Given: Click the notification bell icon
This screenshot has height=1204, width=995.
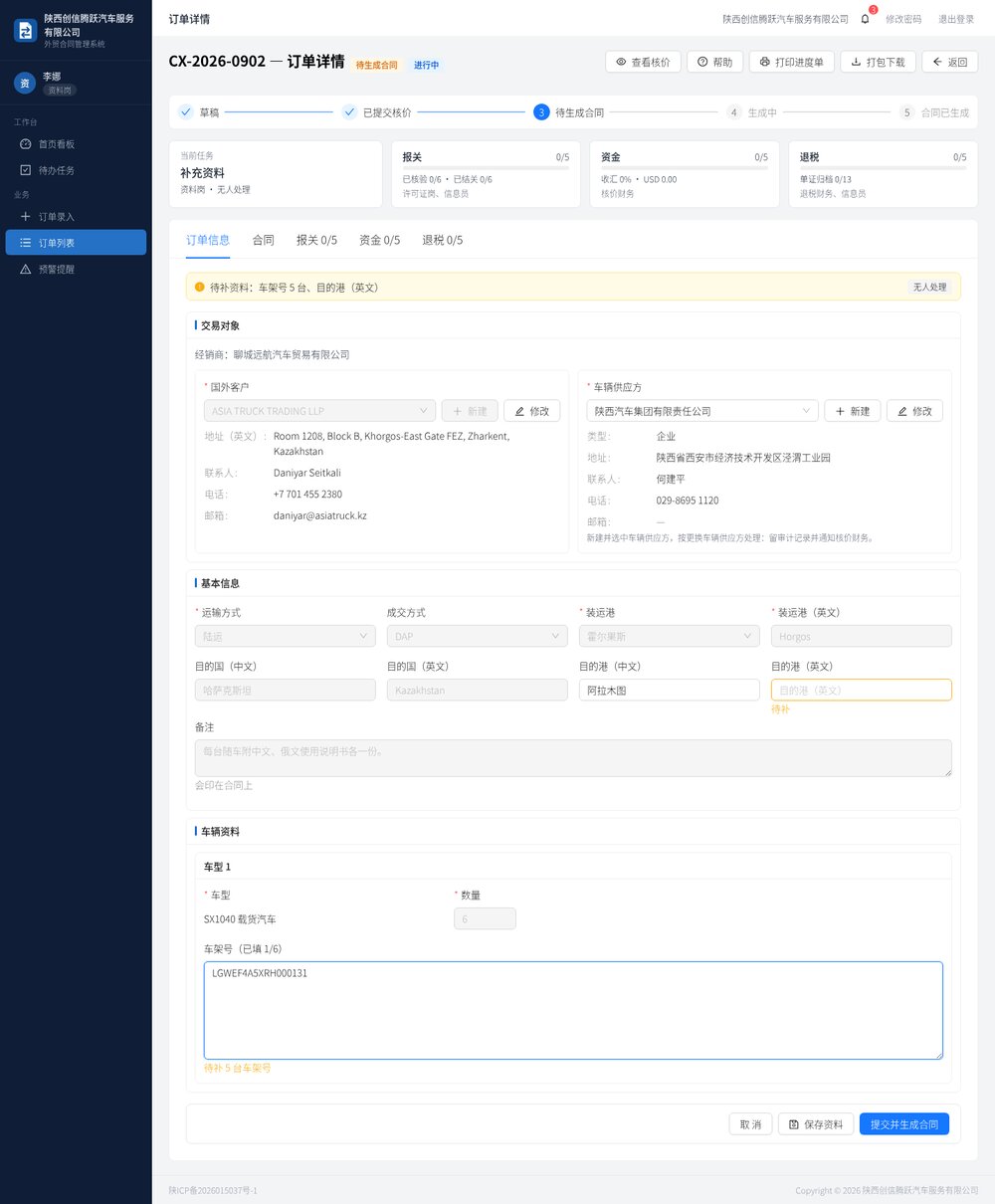Looking at the screenshot, I should (x=865, y=19).
